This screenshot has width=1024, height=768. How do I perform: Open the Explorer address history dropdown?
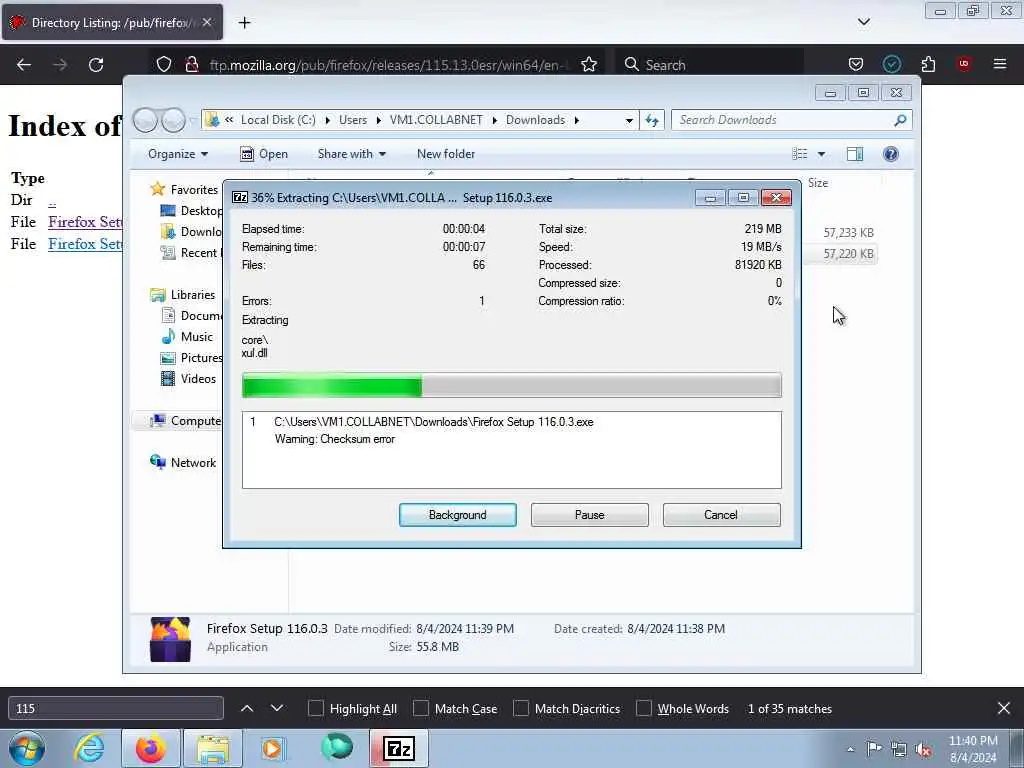pos(629,120)
